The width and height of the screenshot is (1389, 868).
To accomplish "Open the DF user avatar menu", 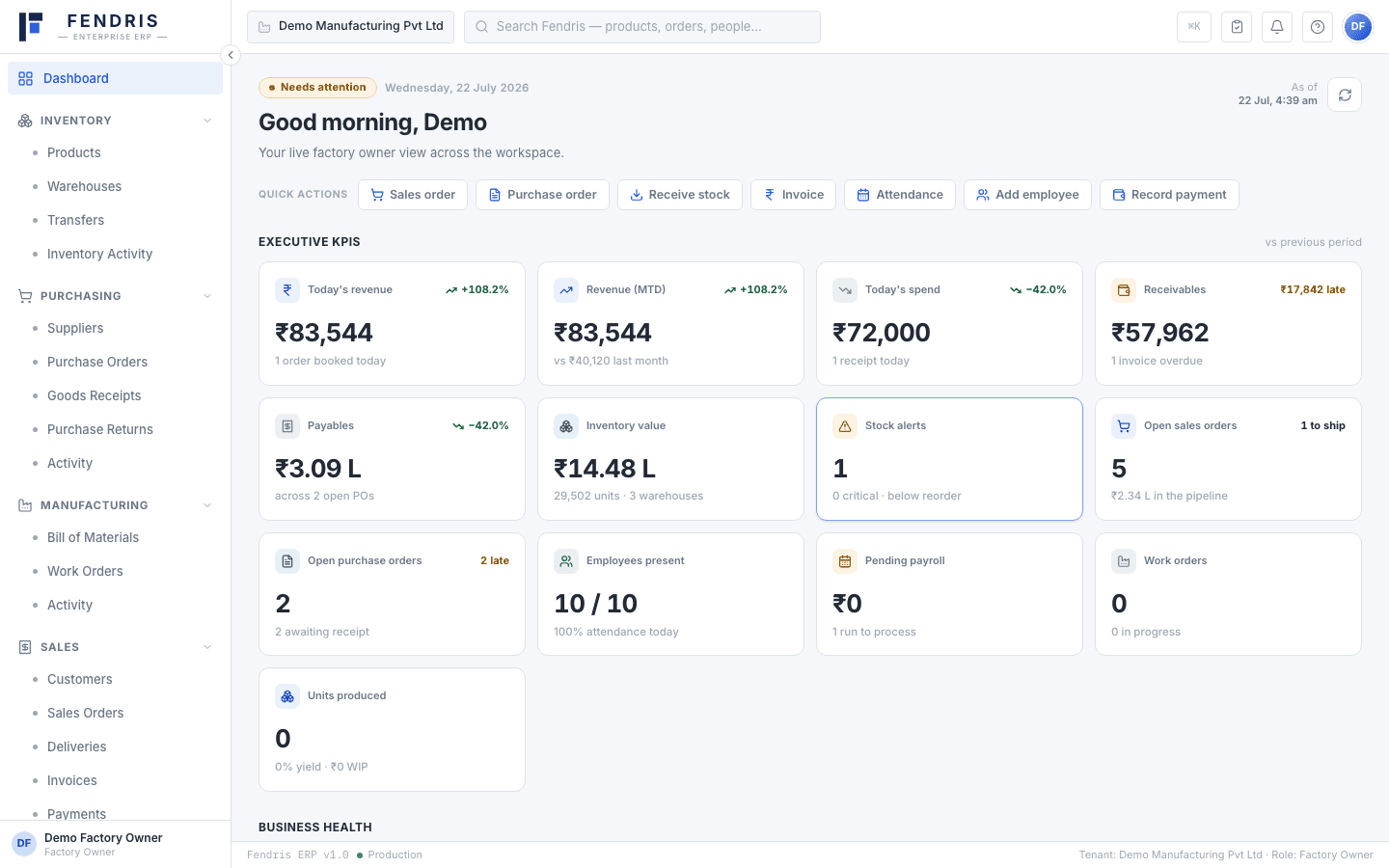I will 1358,27.
